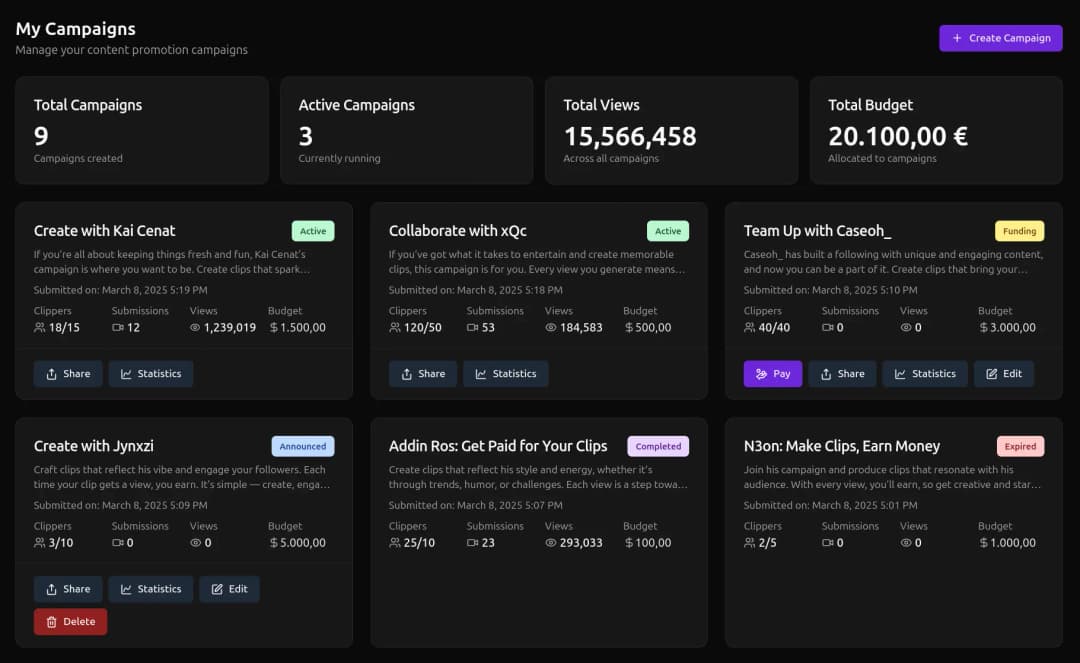Open the Total Views summary card
This screenshot has width=1080, height=663.
tap(671, 130)
